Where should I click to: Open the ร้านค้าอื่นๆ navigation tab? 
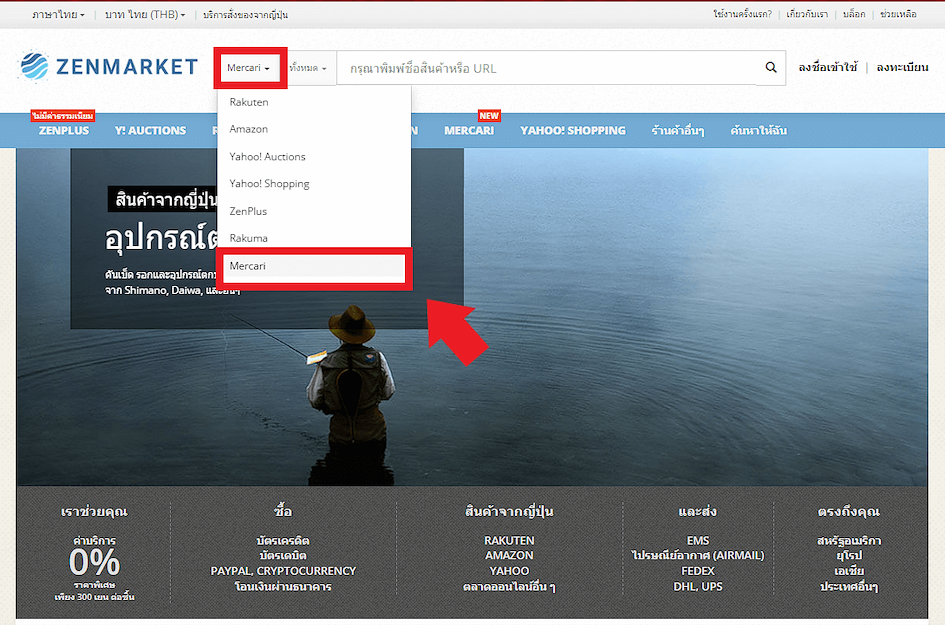678,130
